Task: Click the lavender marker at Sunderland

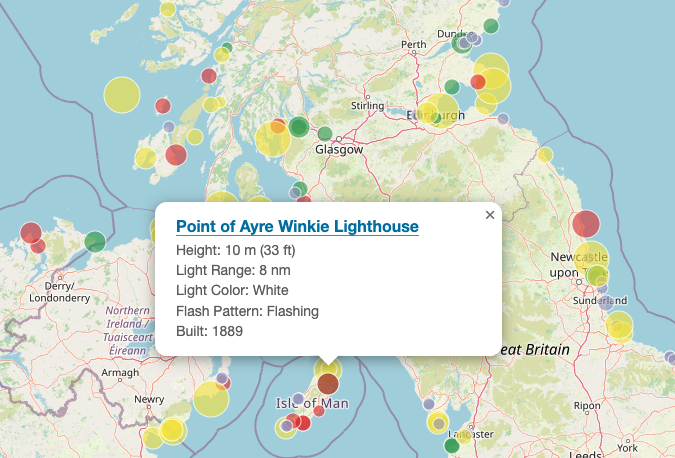Action: 606,302
